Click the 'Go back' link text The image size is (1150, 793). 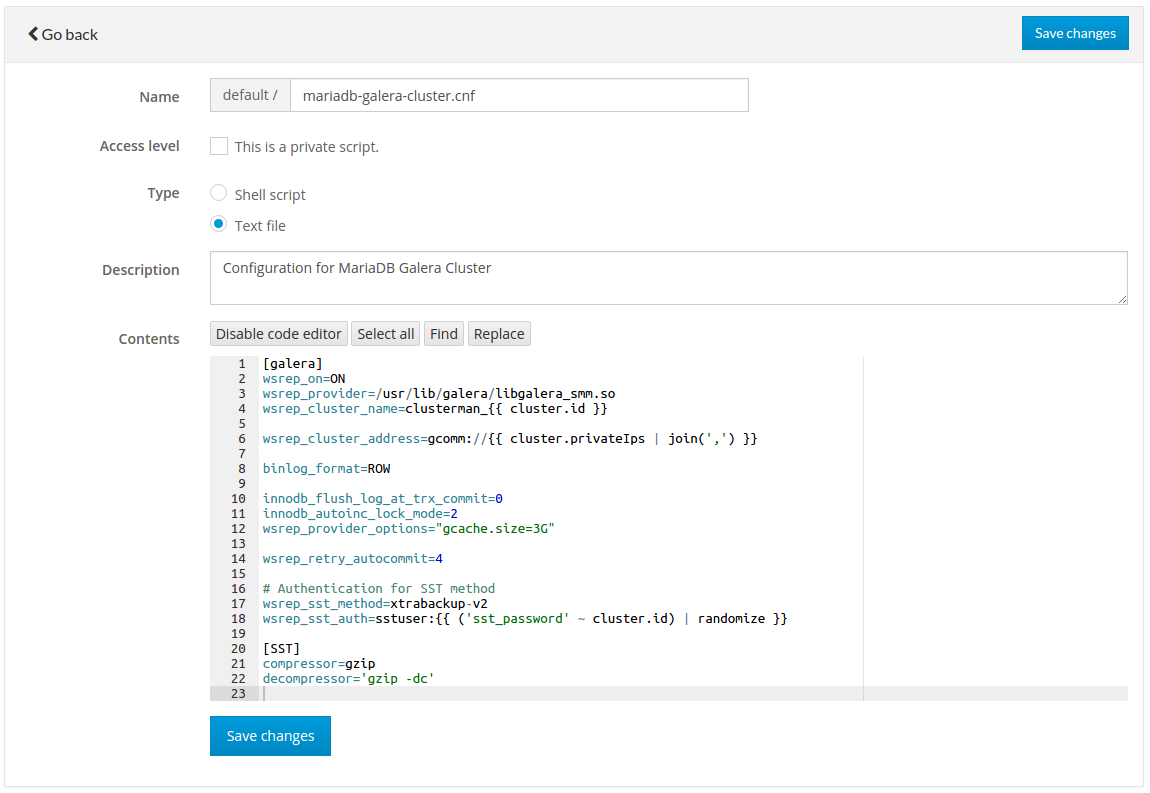70,34
